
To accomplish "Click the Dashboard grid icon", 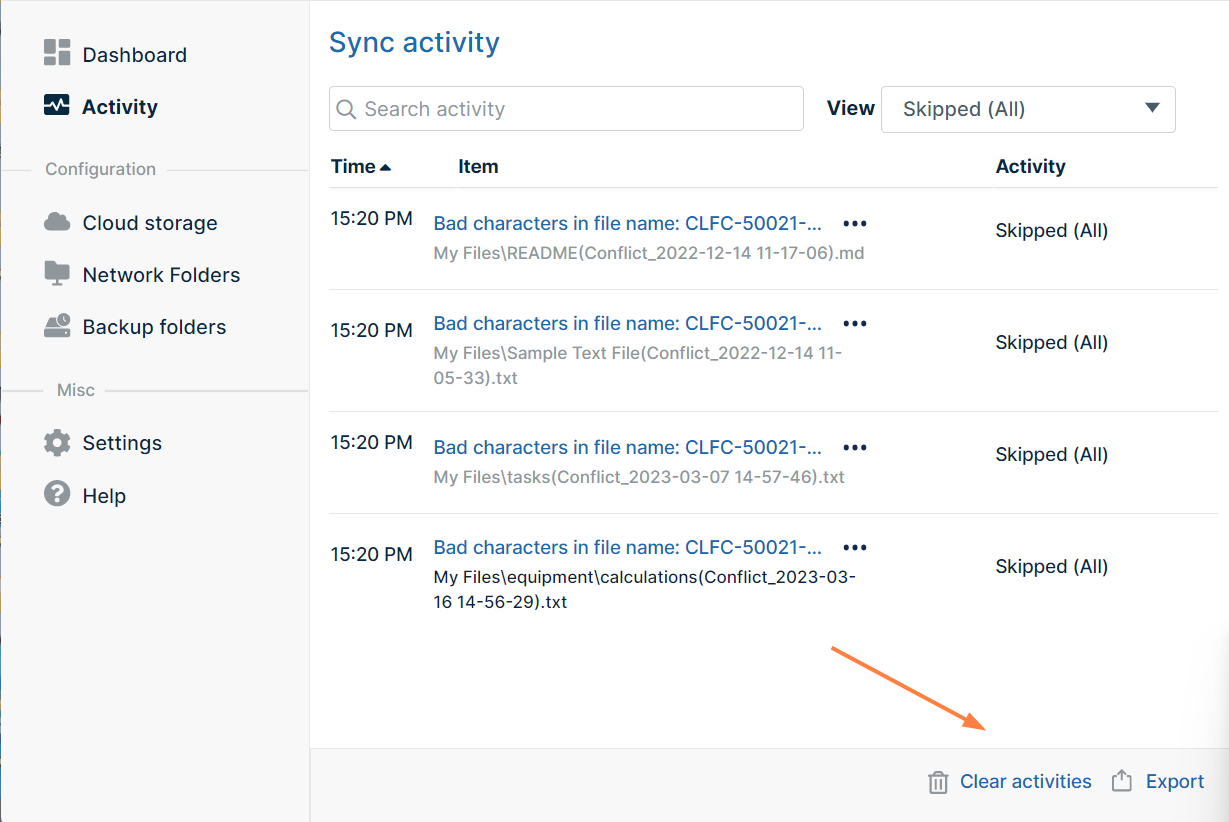I will click(x=57, y=54).
